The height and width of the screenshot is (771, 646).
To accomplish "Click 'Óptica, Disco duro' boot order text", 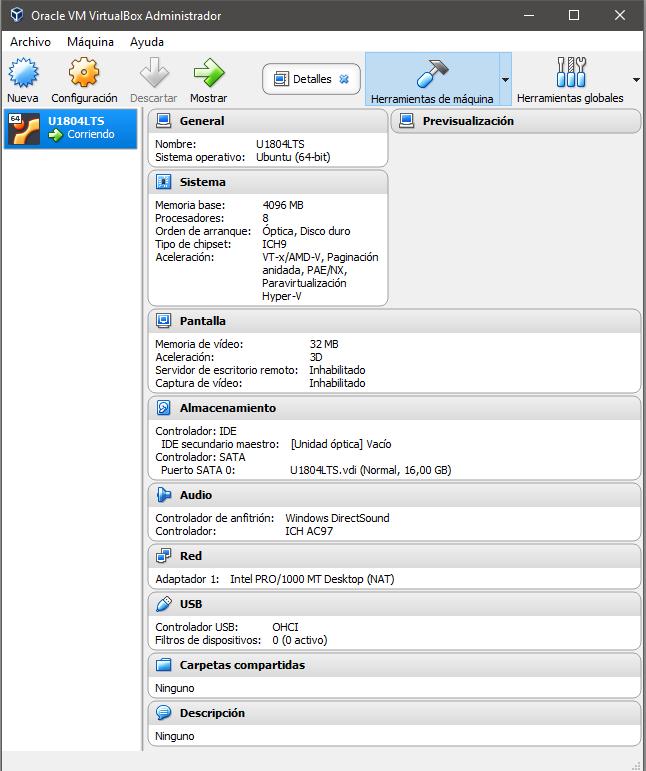I will [x=306, y=231].
